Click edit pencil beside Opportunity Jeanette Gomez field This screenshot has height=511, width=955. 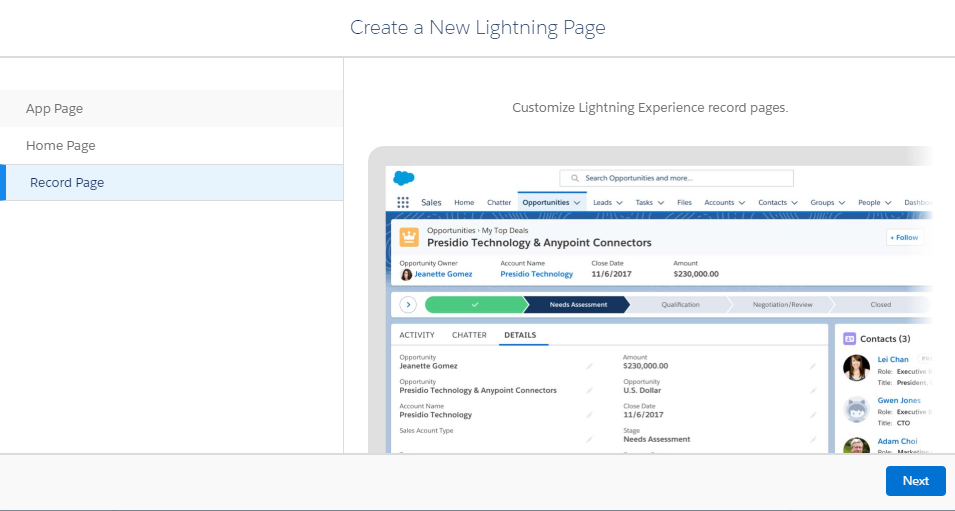point(589,366)
